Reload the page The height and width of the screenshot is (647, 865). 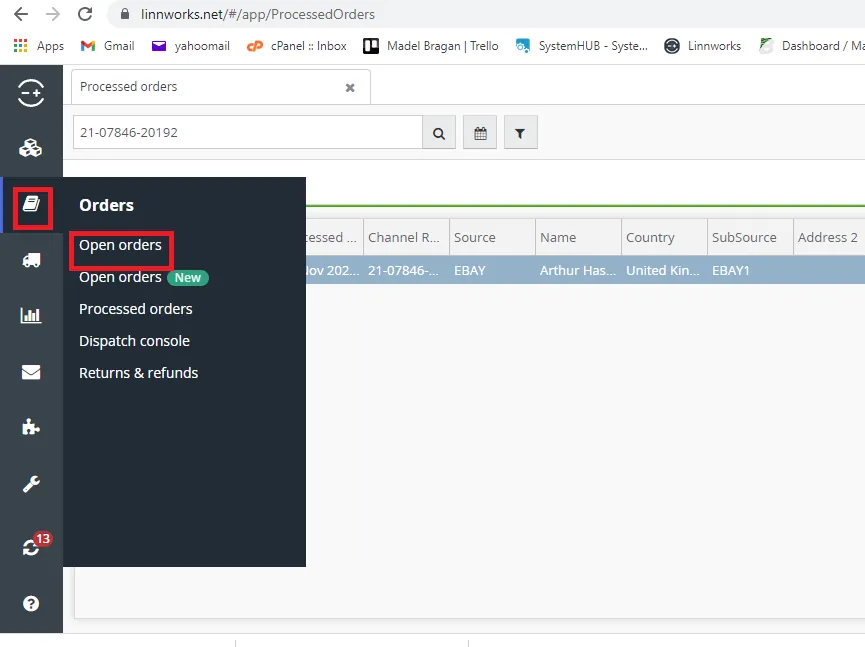coord(85,14)
